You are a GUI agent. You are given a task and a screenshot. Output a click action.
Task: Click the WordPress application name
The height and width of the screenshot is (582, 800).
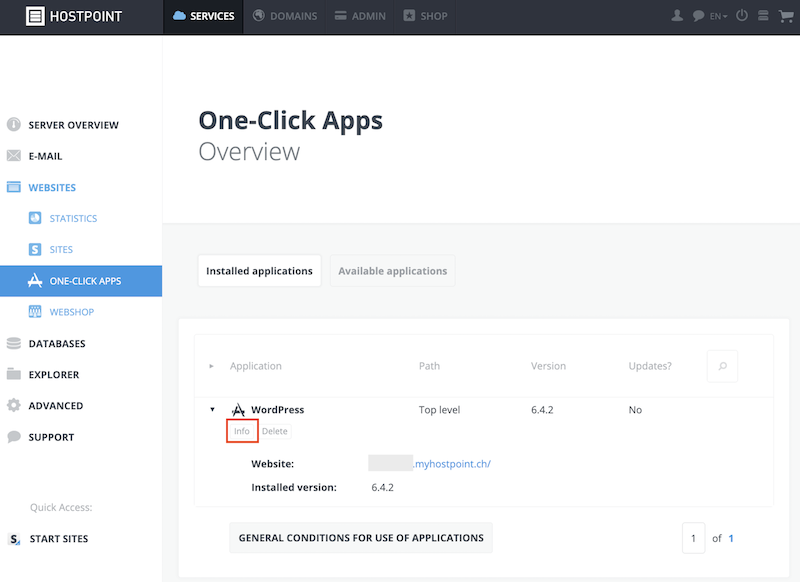point(278,410)
